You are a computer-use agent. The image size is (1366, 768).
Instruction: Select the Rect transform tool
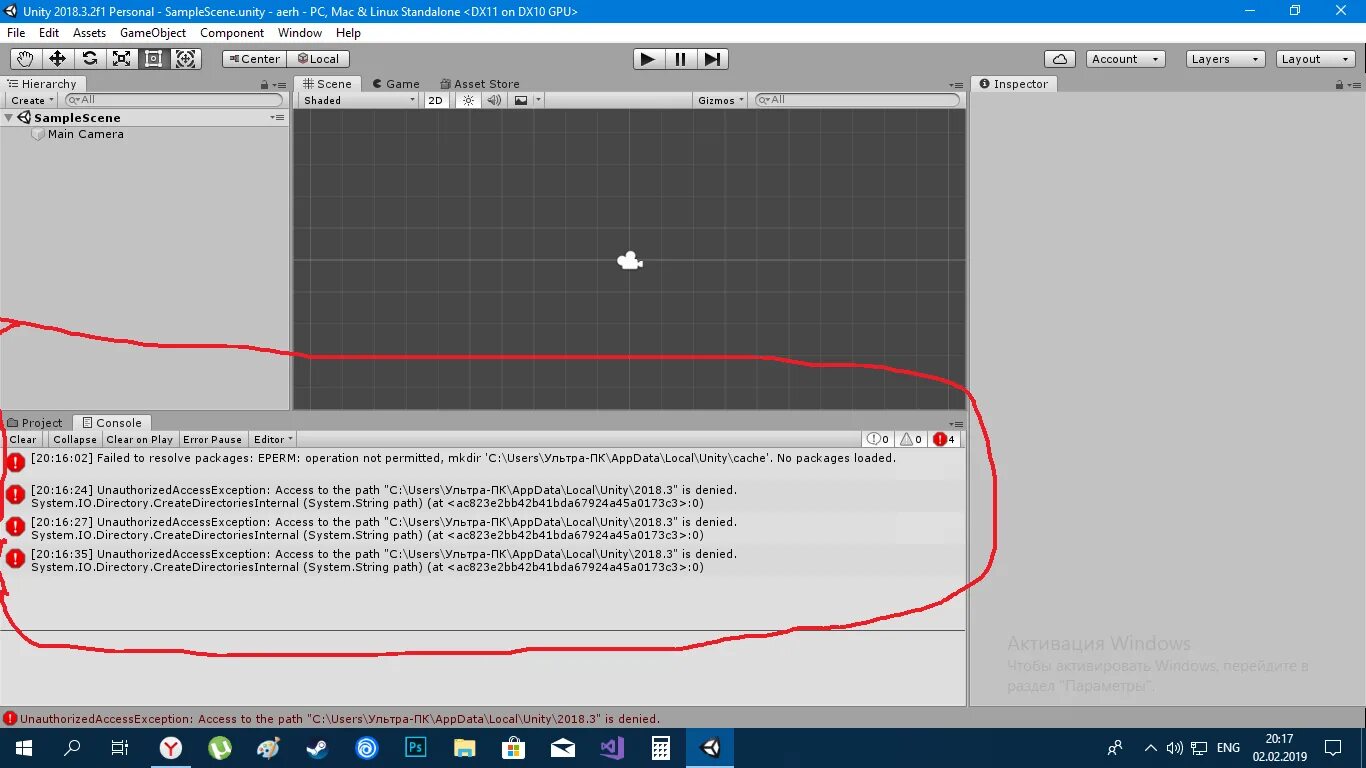tap(153, 59)
